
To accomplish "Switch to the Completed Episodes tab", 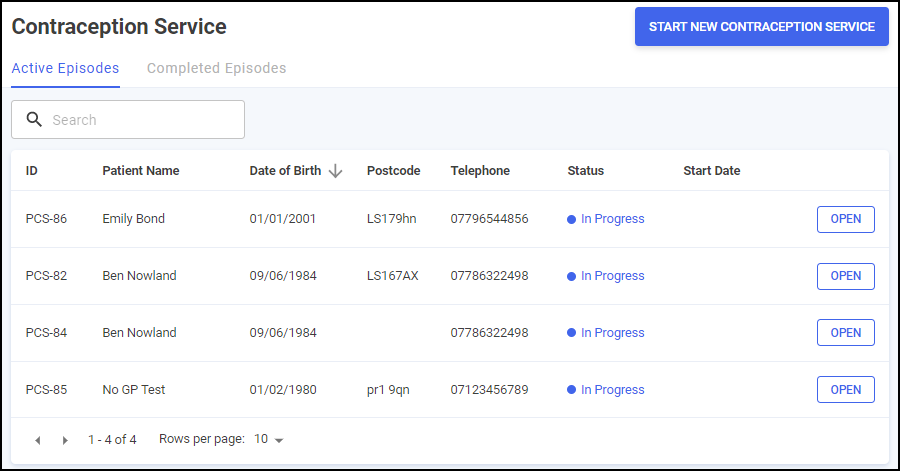I will [216, 68].
